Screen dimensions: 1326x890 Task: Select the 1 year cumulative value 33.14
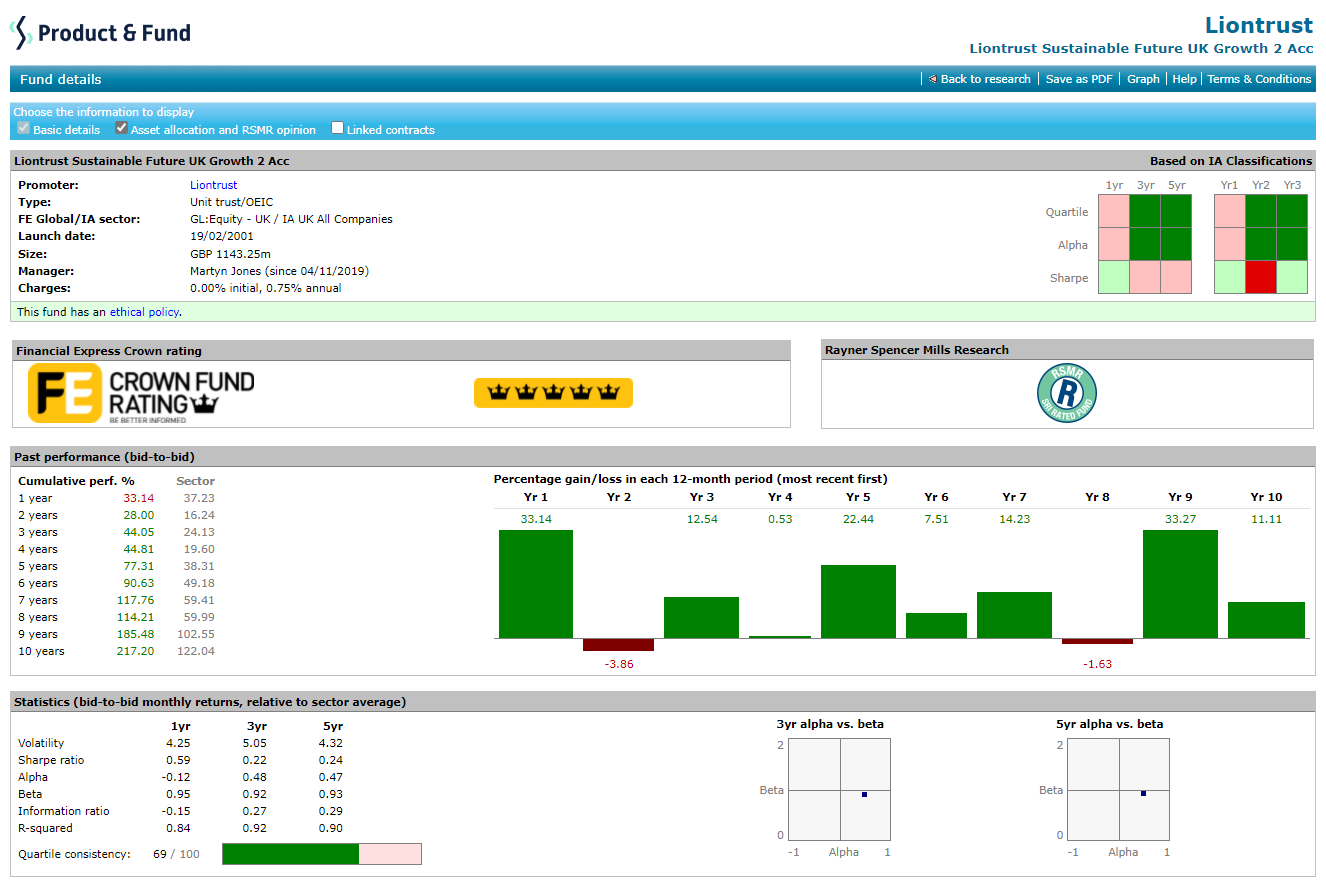pos(138,498)
